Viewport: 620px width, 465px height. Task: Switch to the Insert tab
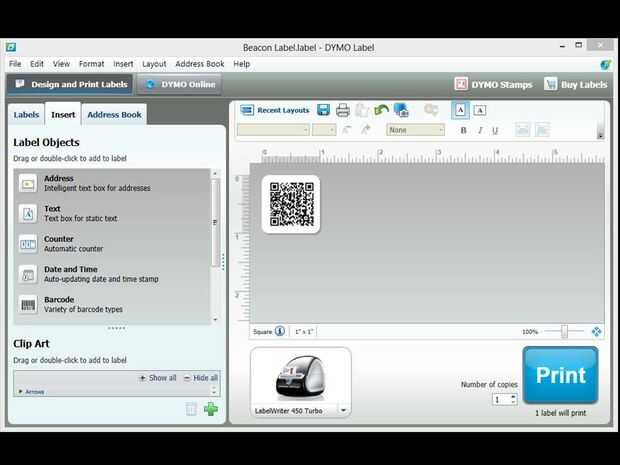coord(63,115)
